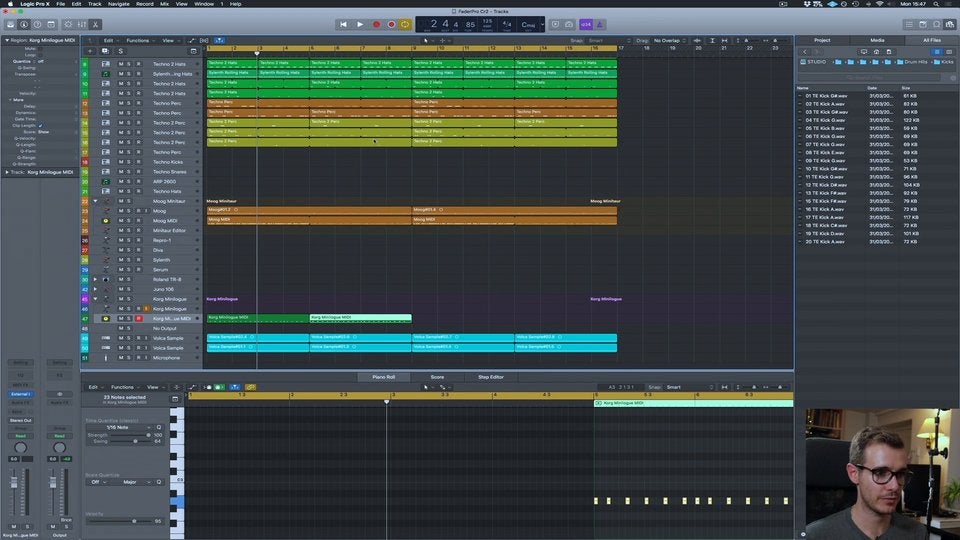Click the Record button in the transport
960x540 pixels.
click(377, 24)
